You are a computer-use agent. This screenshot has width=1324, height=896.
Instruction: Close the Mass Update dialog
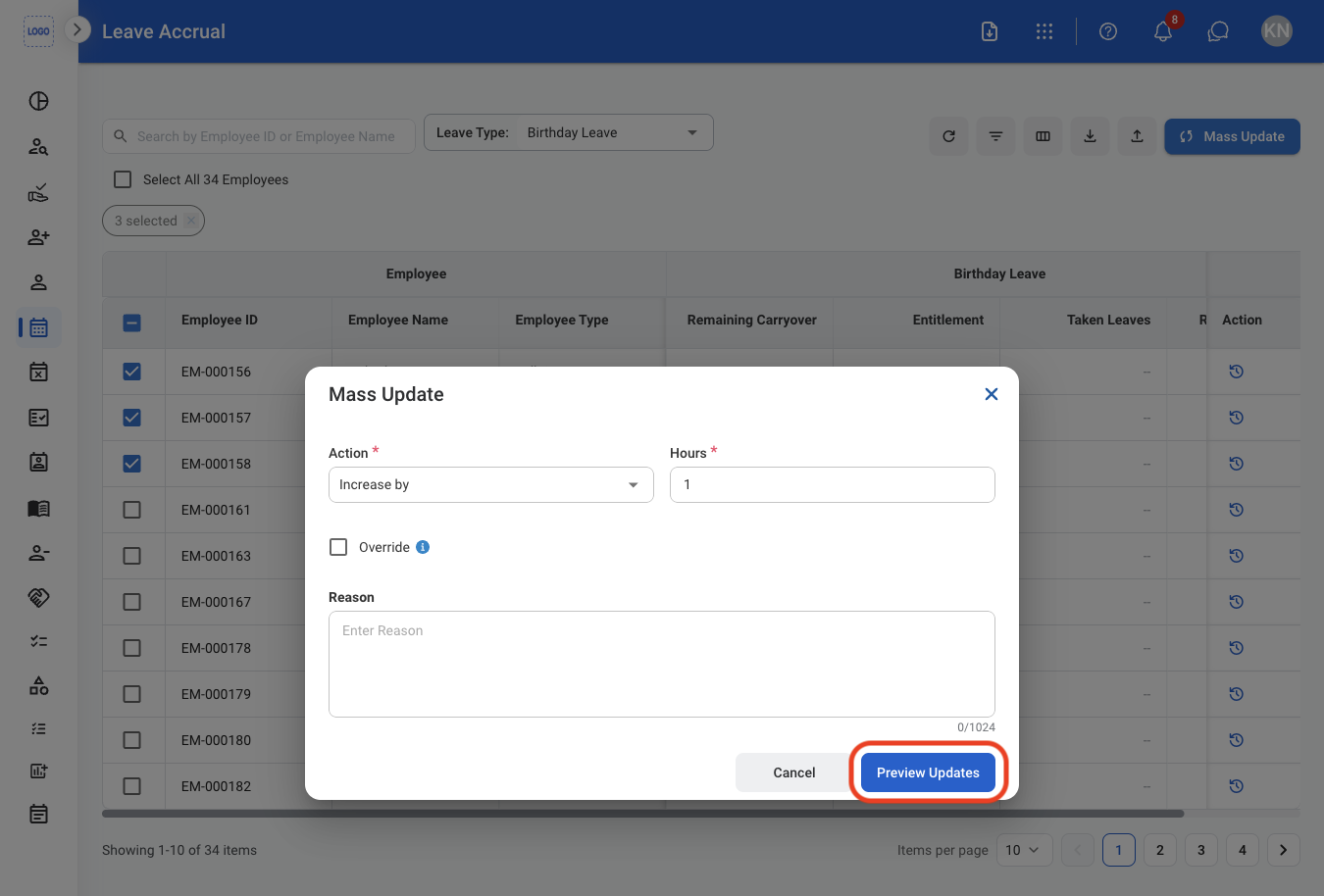pyautogui.click(x=992, y=394)
